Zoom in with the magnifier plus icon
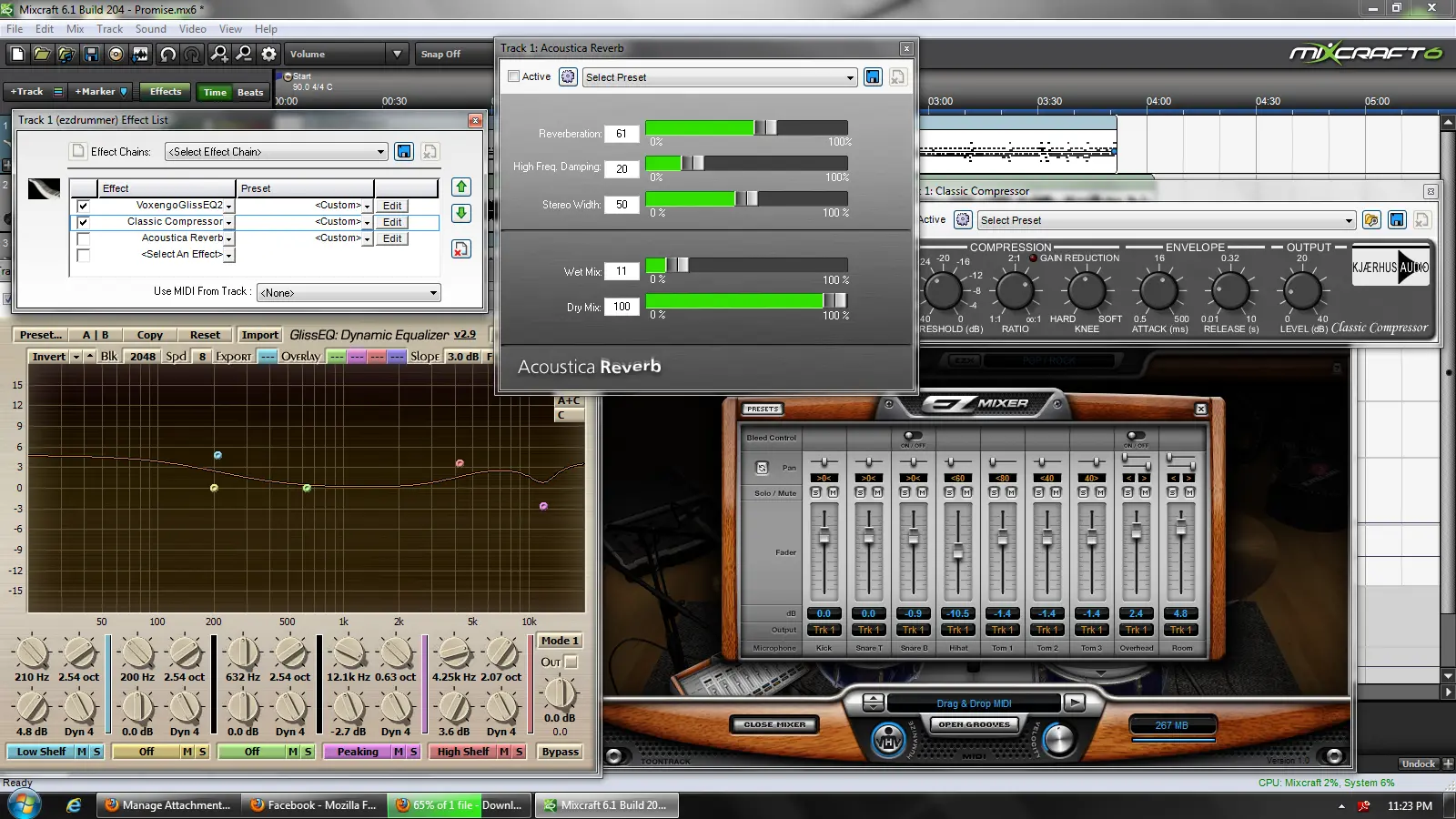 (x=219, y=55)
